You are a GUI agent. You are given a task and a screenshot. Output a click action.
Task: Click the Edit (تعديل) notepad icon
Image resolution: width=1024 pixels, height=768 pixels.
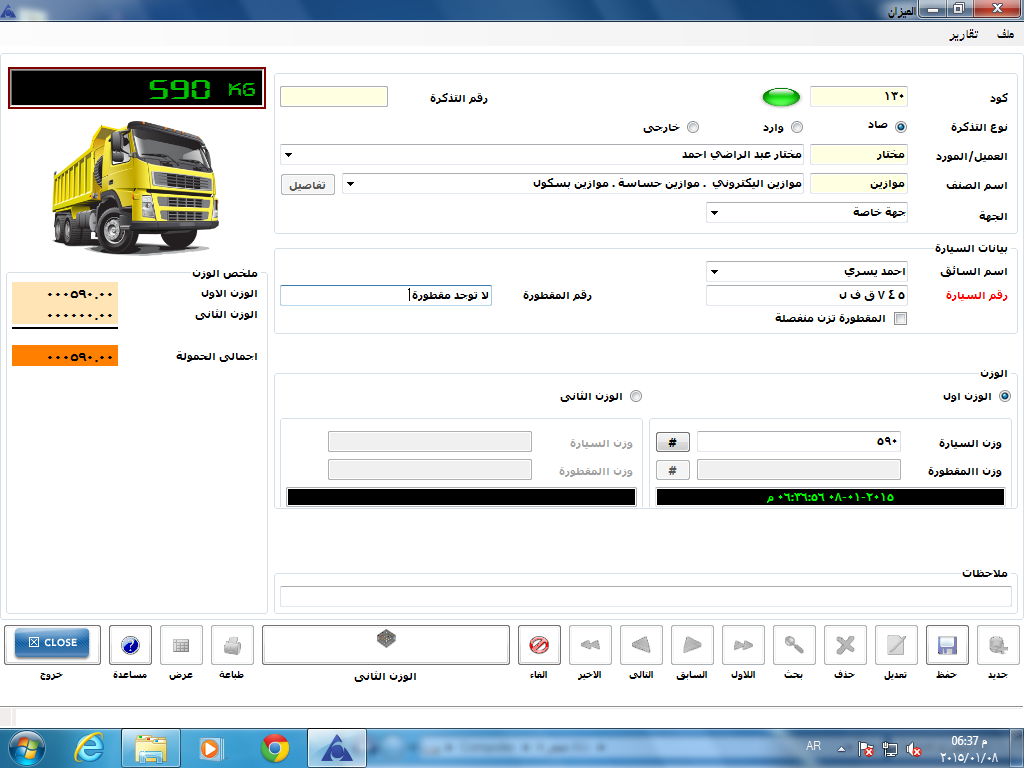pyautogui.click(x=896, y=645)
